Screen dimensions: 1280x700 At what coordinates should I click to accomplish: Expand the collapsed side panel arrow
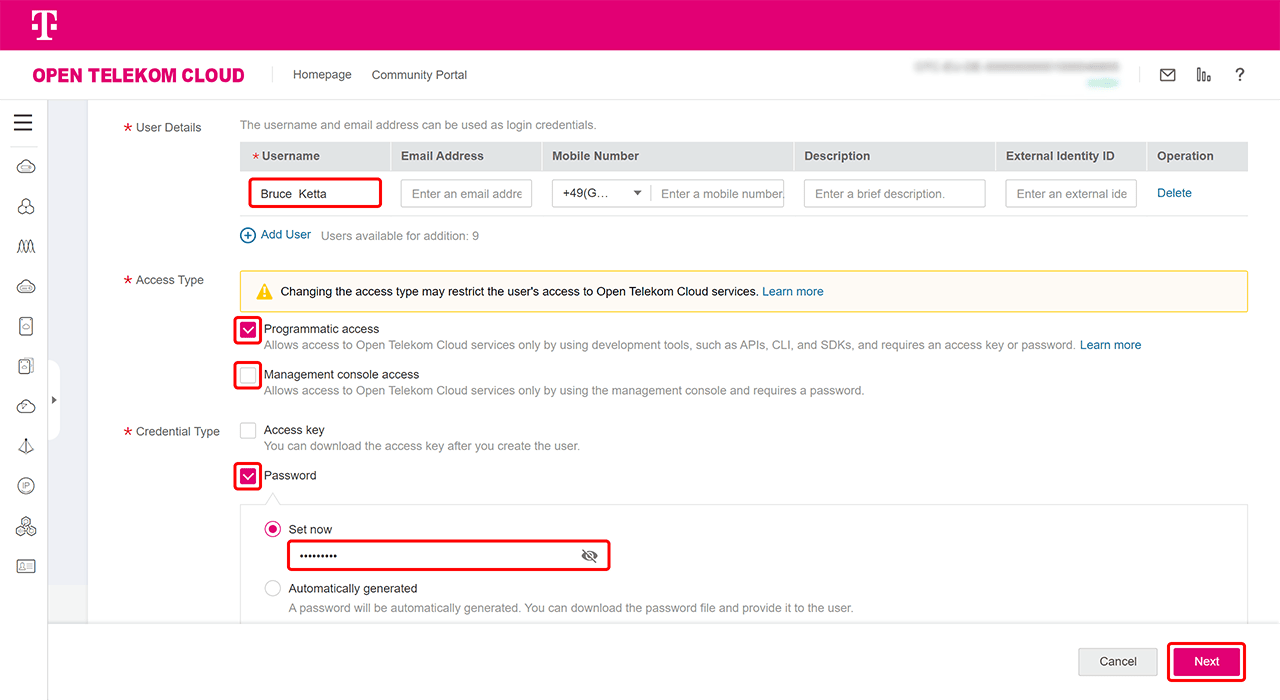tap(54, 400)
